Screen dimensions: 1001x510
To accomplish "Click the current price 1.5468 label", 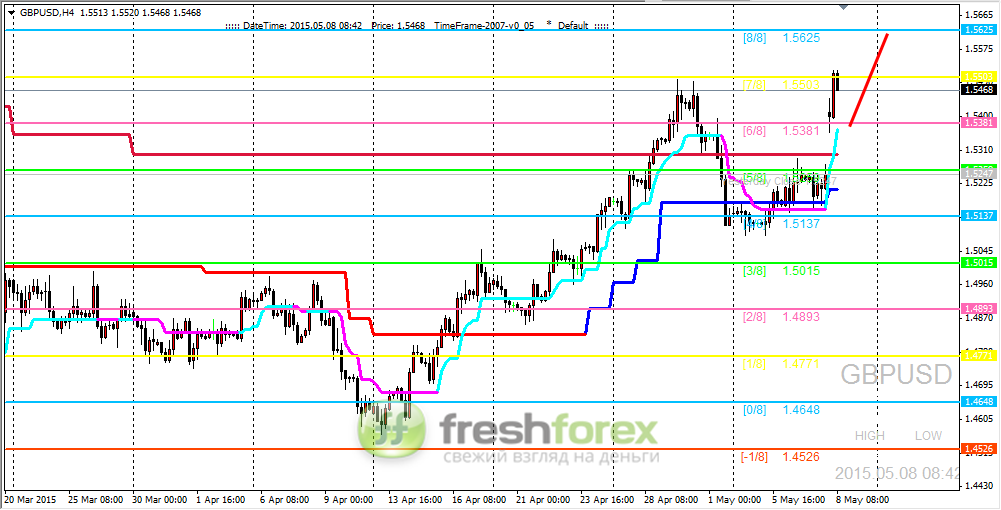I will (x=980, y=90).
